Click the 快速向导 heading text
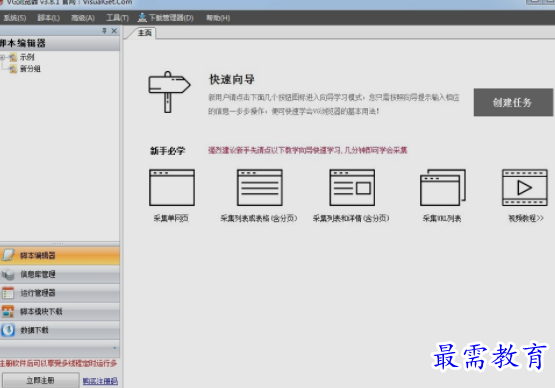 tap(232, 79)
